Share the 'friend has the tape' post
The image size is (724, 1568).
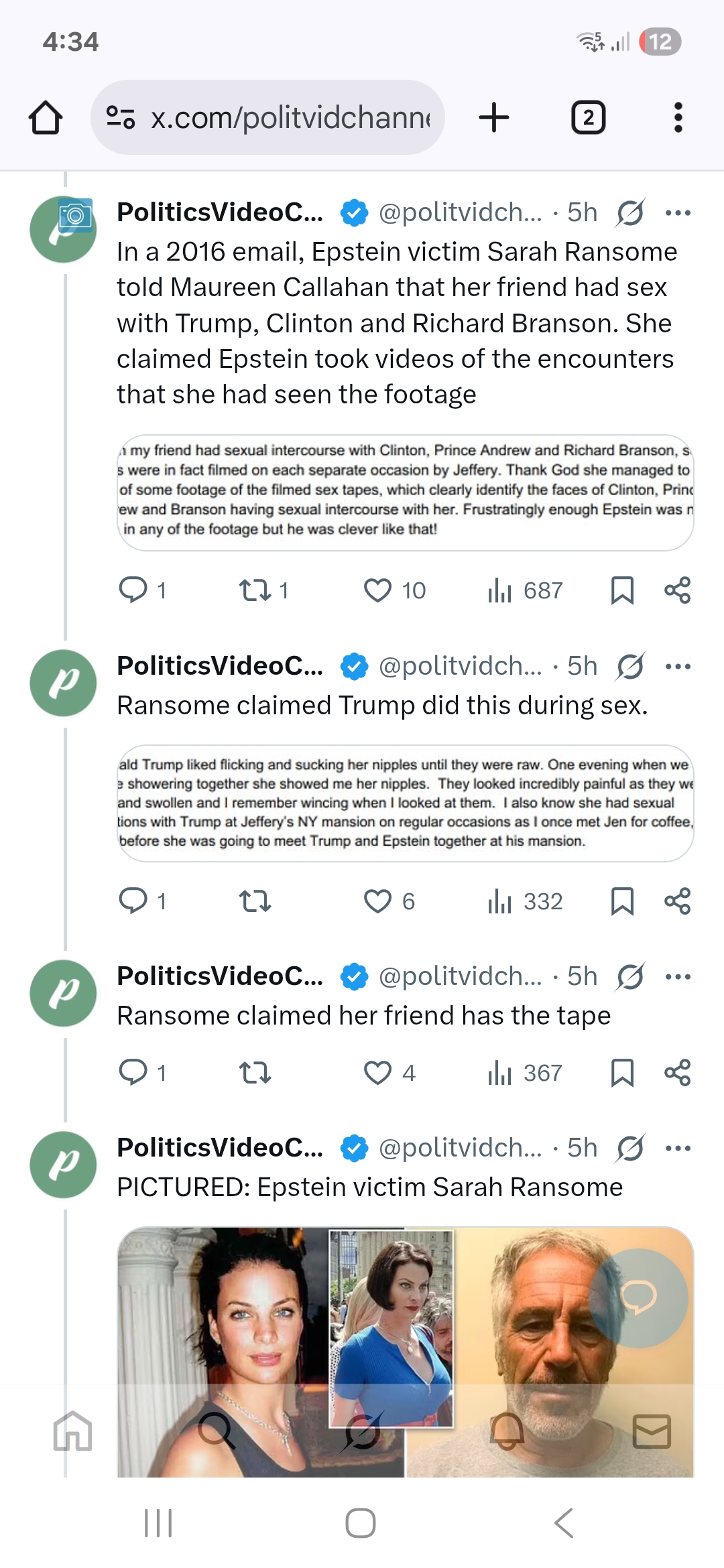click(677, 1073)
